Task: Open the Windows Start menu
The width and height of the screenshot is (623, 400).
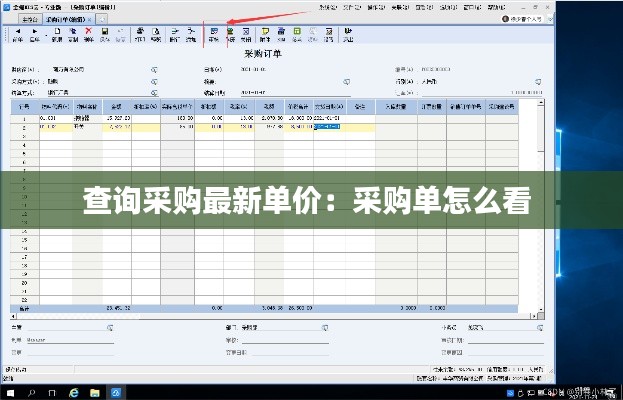Action: coord(10,393)
